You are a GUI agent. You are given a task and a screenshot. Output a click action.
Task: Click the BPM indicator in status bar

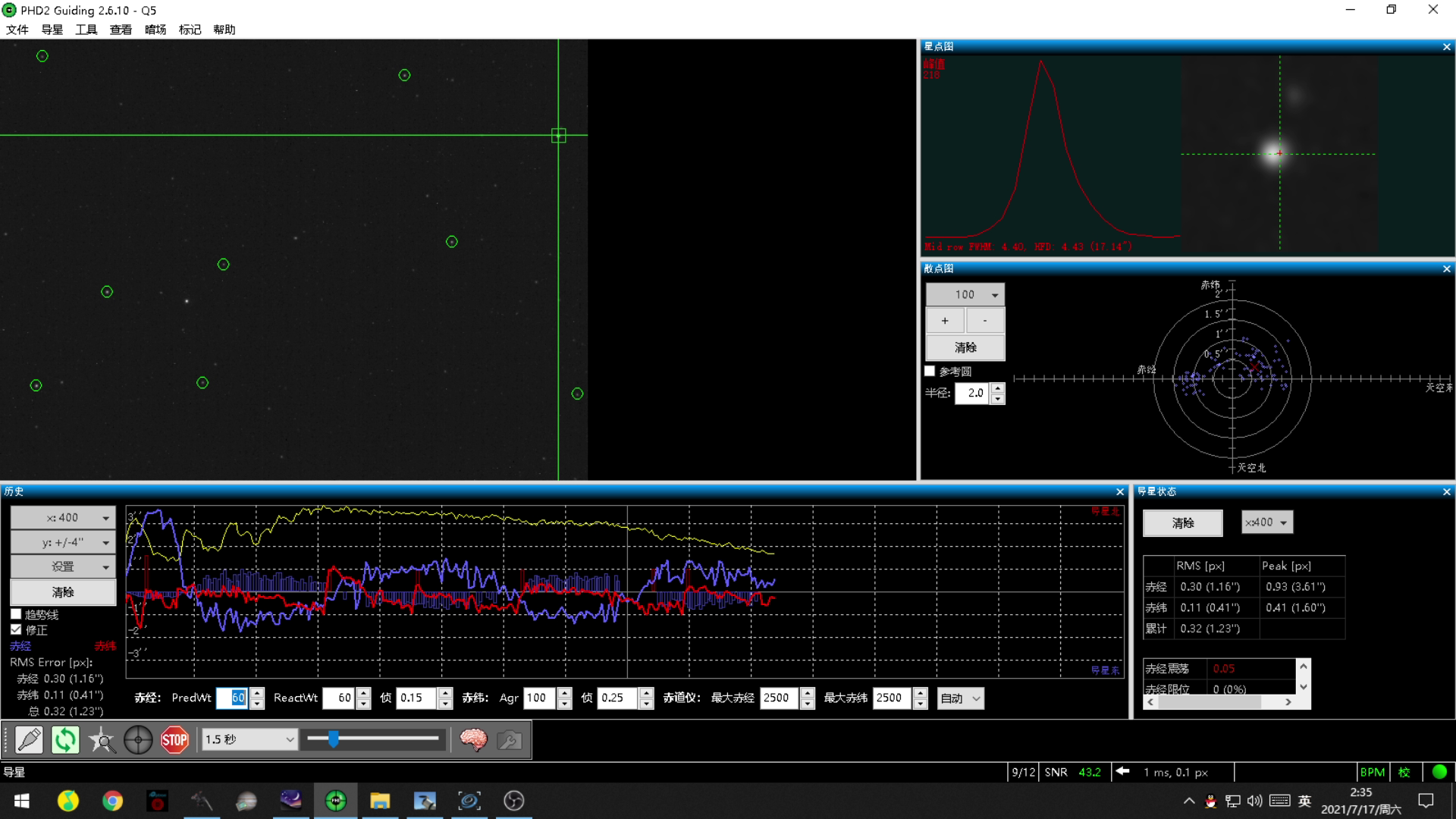[1372, 772]
